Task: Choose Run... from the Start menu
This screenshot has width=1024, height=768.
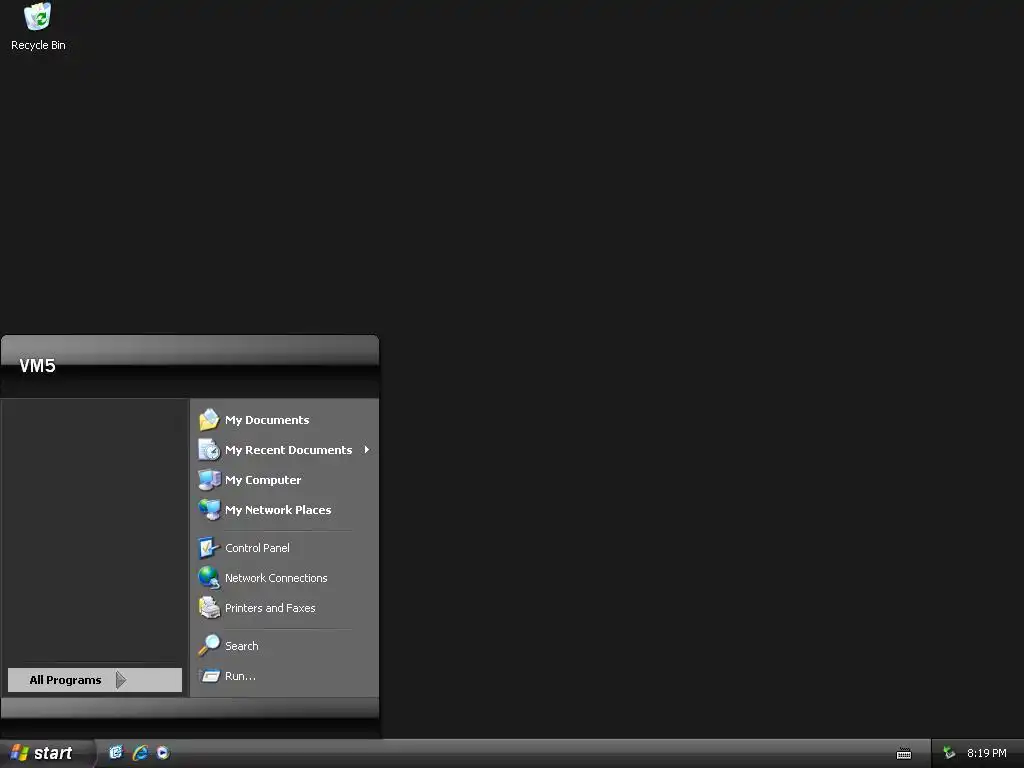Action: tap(285, 675)
